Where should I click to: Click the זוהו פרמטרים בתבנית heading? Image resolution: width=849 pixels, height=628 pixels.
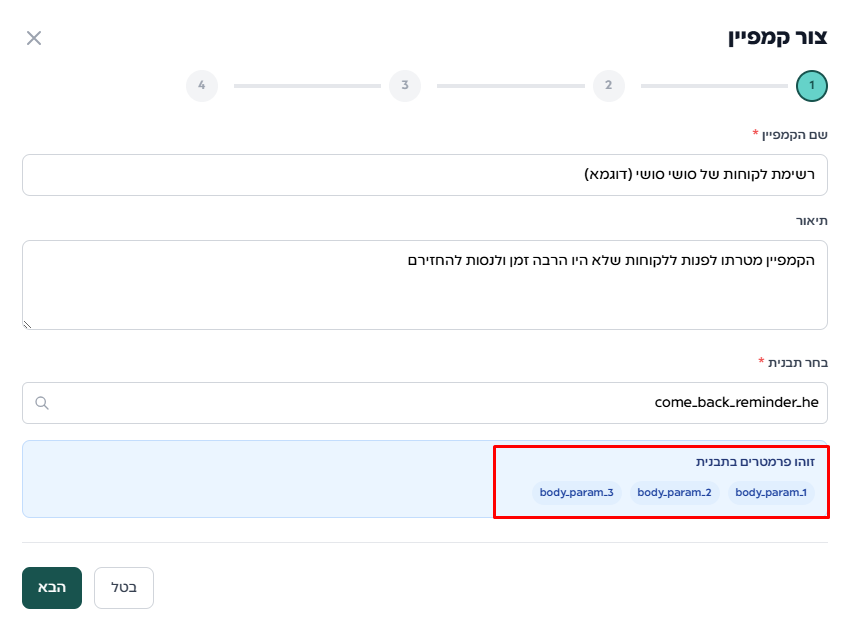[x=756, y=462]
